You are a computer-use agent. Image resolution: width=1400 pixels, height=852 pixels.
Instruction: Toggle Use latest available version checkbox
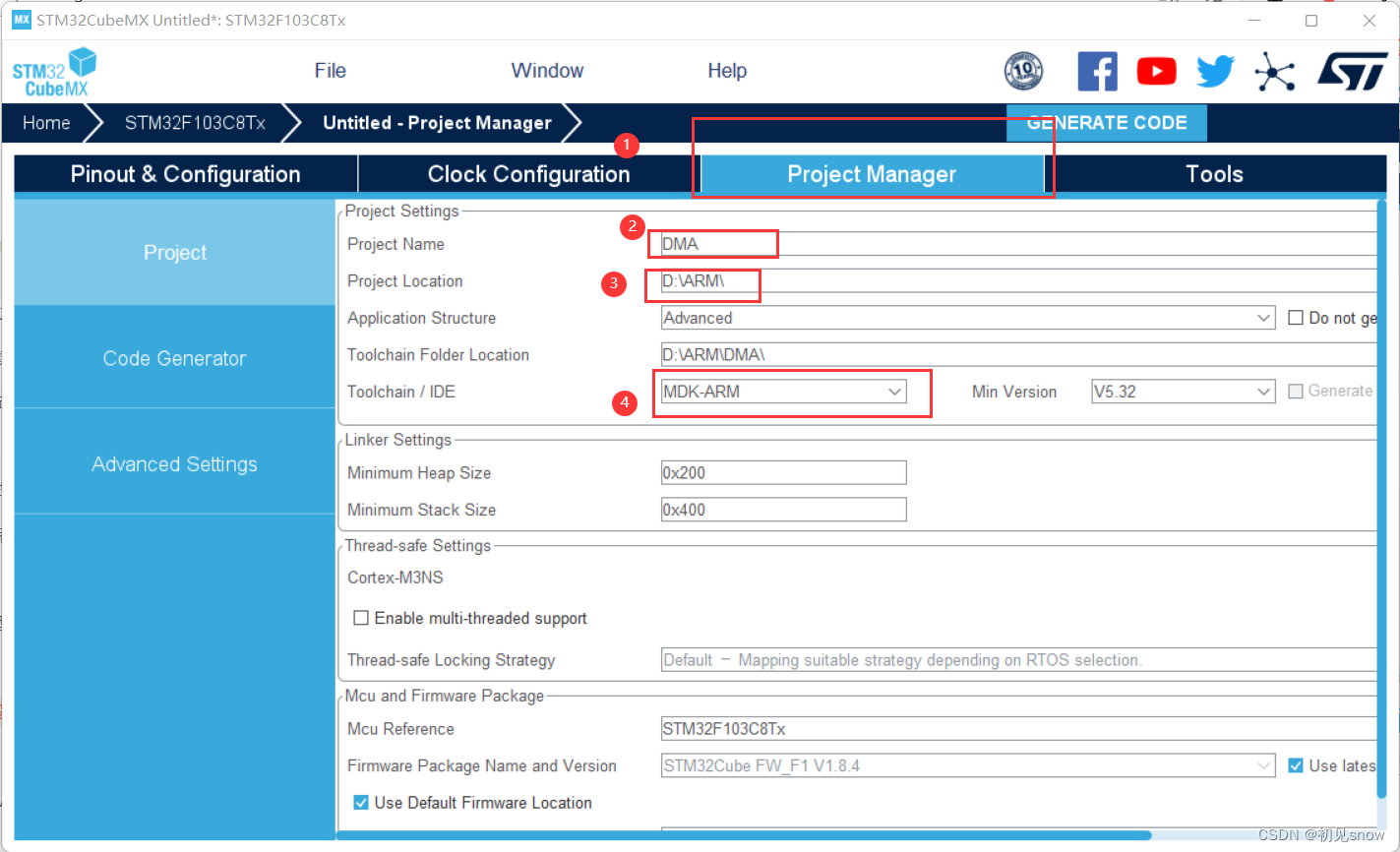tap(1296, 765)
